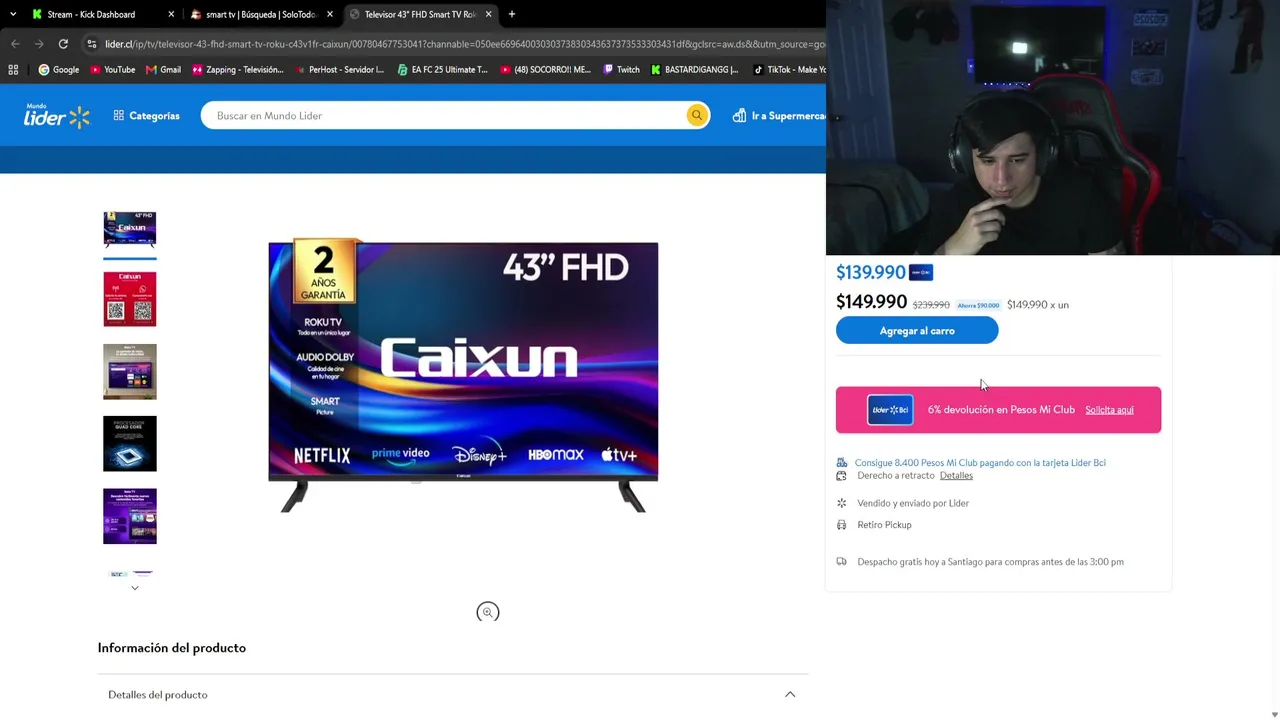Open the browser apps grid shortcut
The height and width of the screenshot is (720, 1280).
[x=13, y=70]
